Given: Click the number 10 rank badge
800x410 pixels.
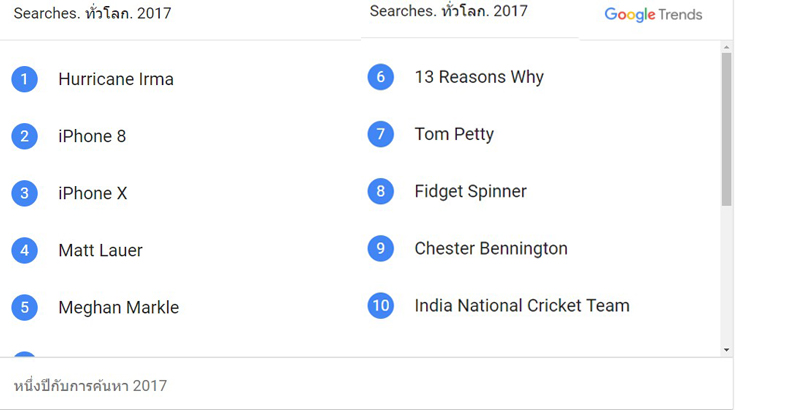Looking at the screenshot, I should 381,305.
